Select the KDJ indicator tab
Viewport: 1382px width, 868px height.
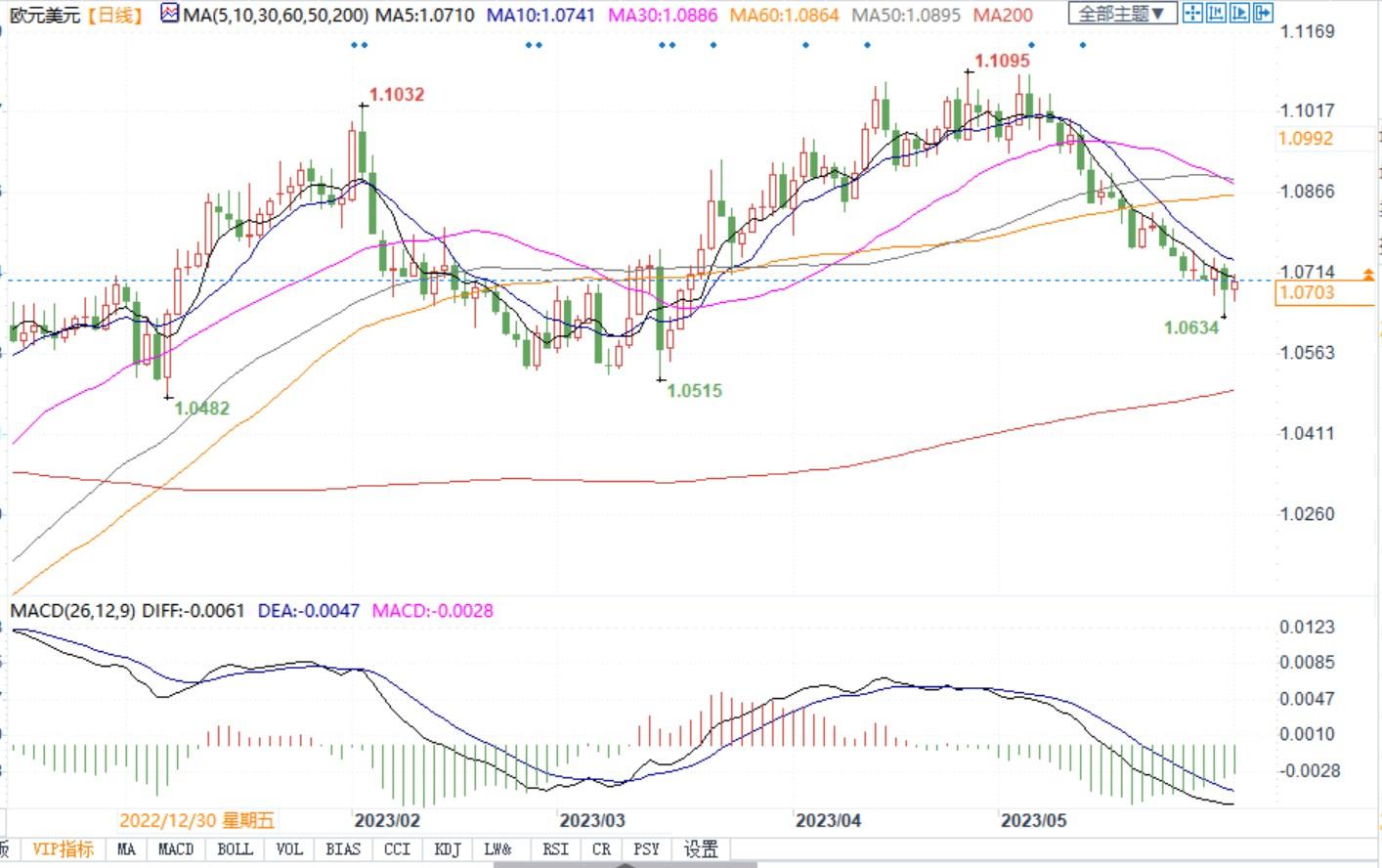pos(448,849)
